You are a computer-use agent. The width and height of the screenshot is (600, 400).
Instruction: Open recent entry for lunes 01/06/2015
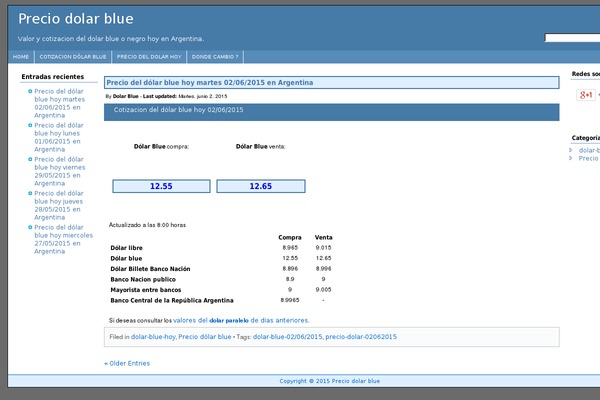(x=58, y=137)
